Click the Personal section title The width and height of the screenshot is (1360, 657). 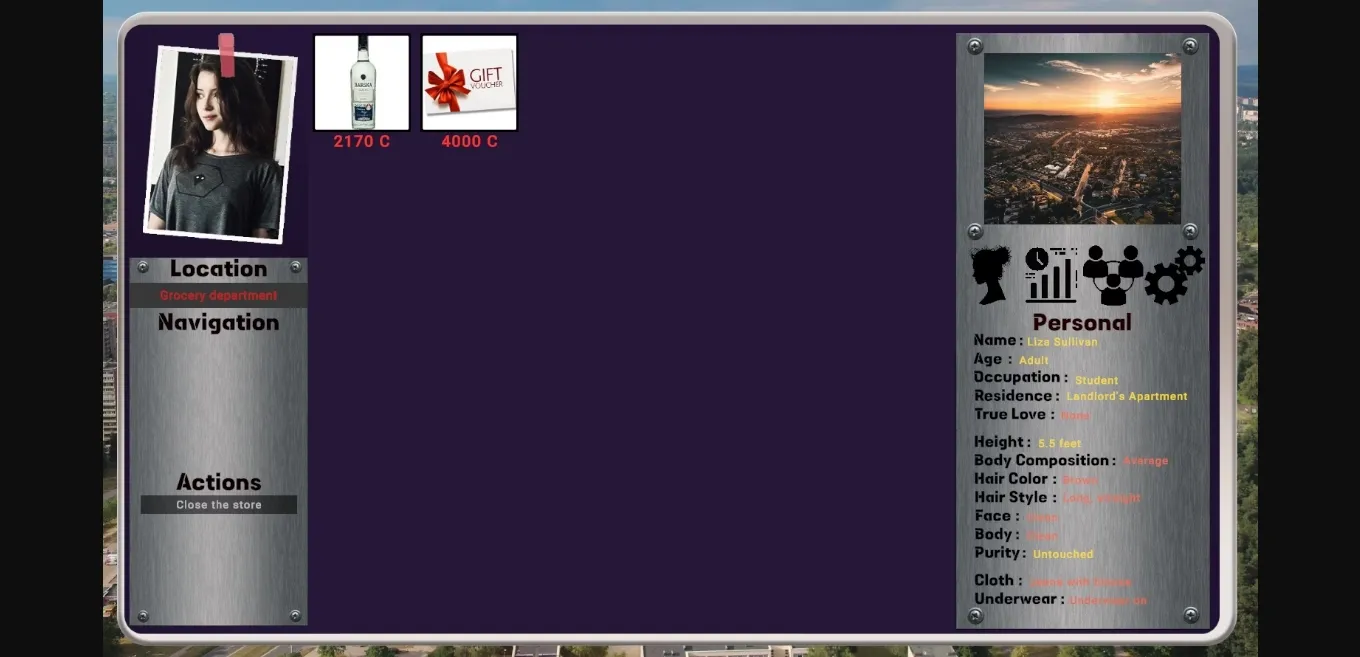[1082, 323]
